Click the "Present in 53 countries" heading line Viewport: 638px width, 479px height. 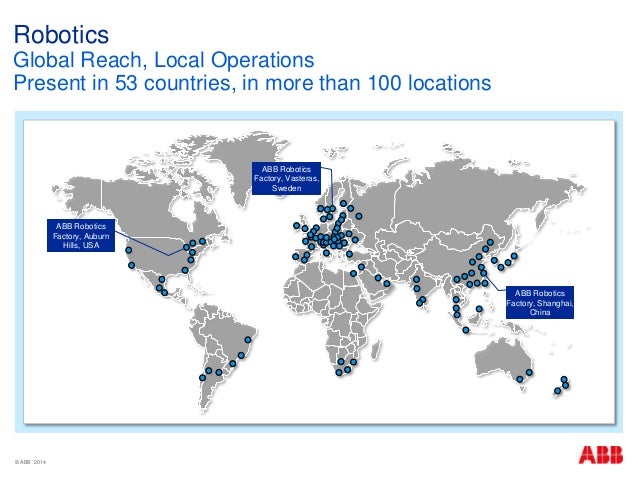(x=252, y=83)
